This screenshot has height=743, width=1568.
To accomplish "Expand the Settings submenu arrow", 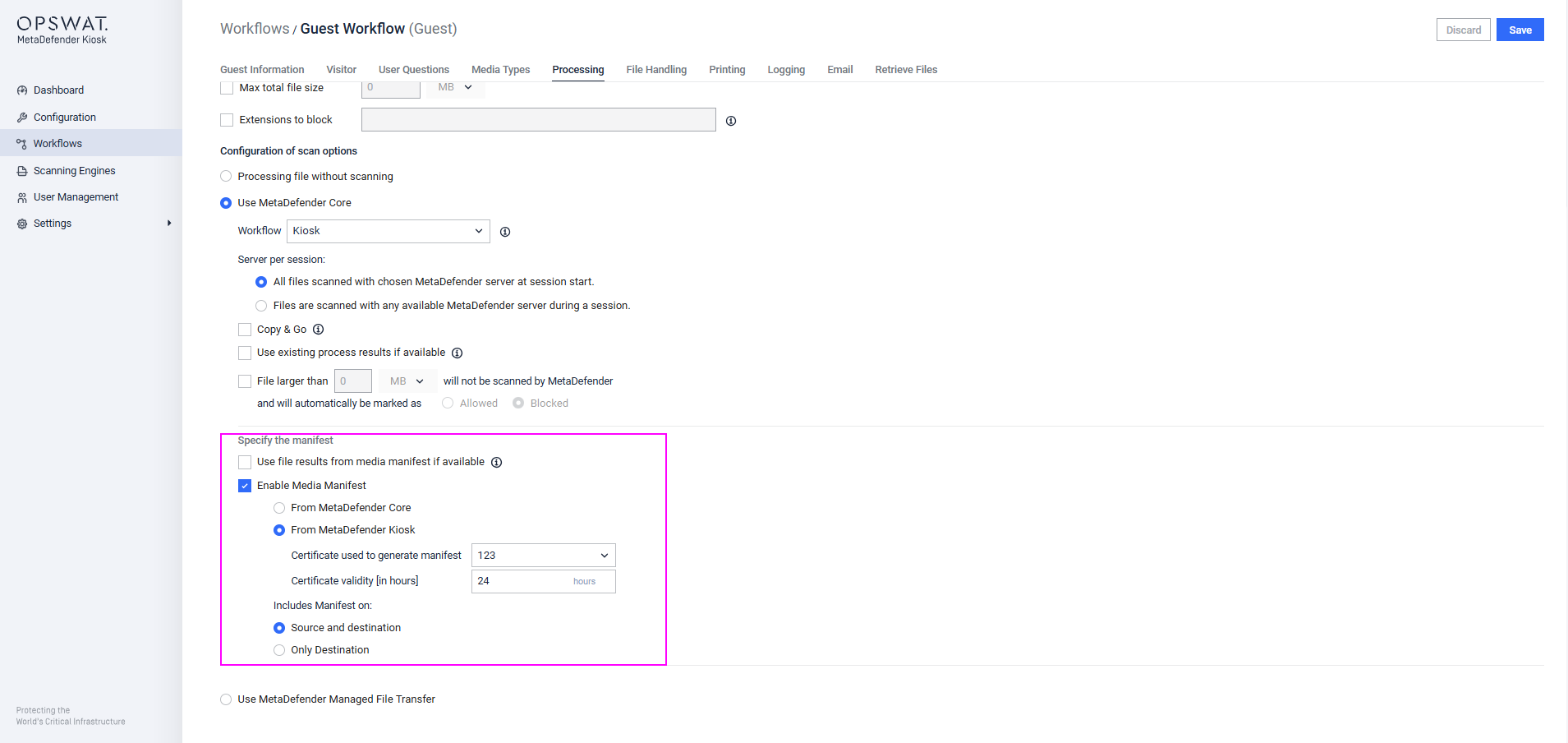I will (x=169, y=224).
